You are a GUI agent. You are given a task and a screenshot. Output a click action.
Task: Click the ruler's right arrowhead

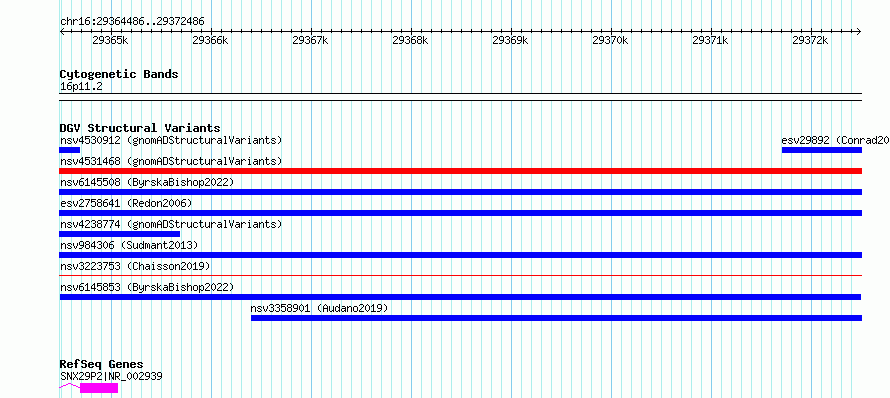[x=859, y=32]
